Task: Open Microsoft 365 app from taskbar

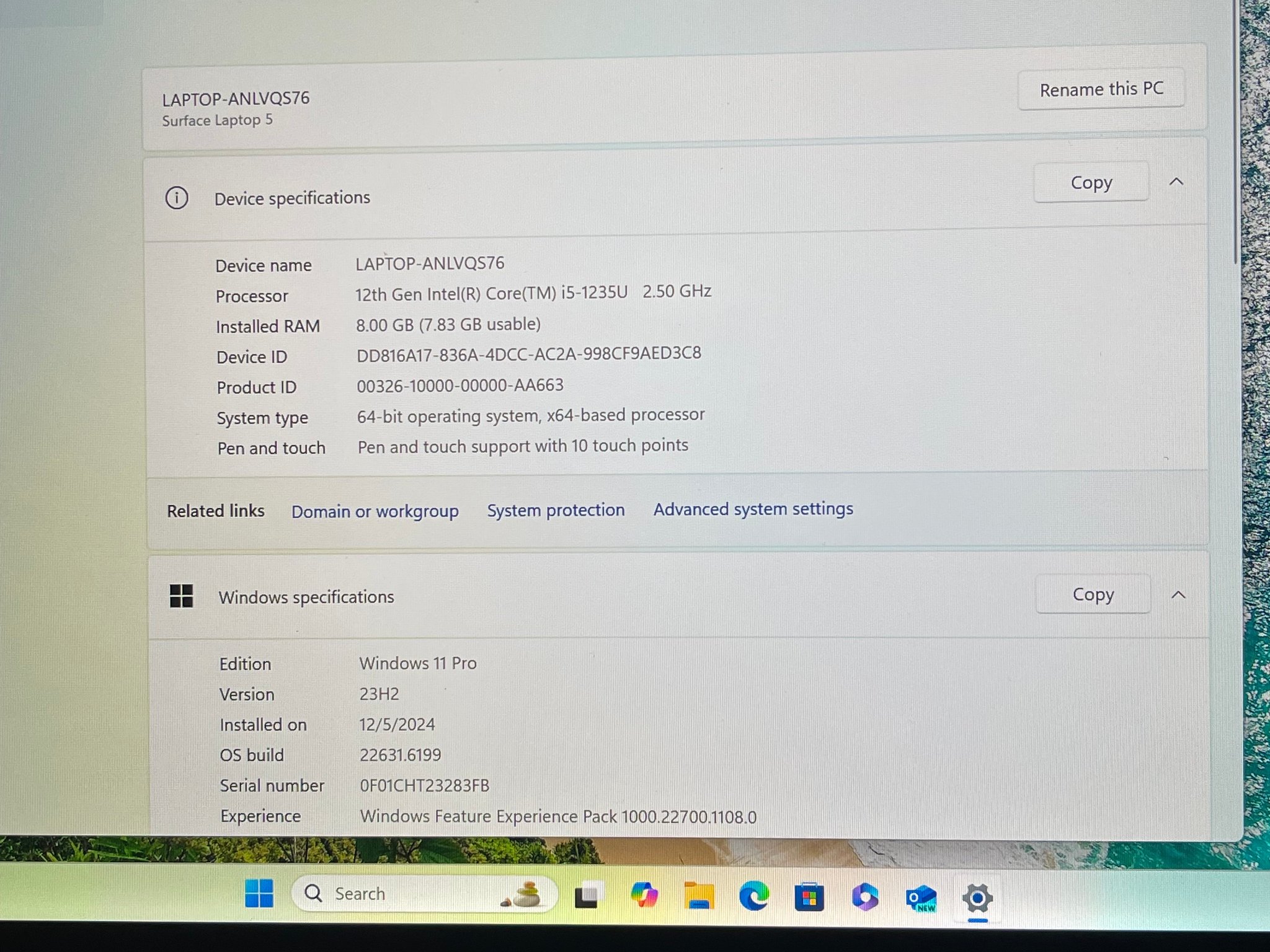Action: point(865,897)
